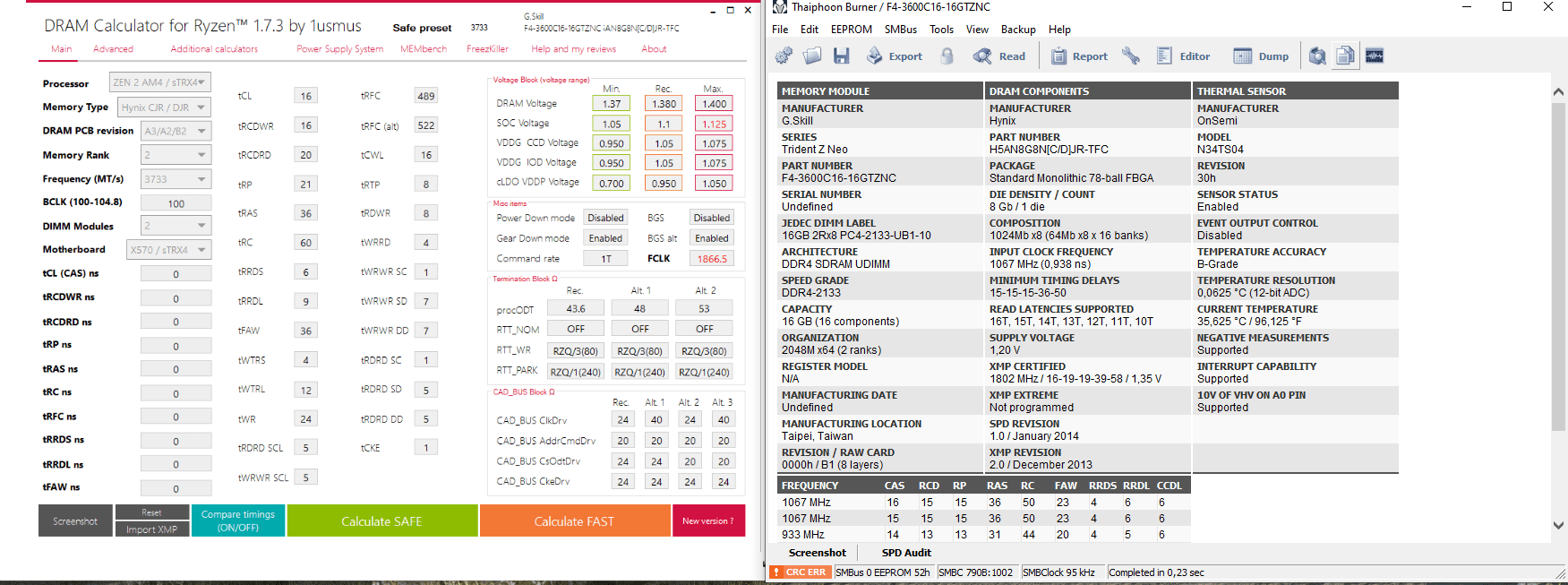Expand the Processor dropdown showing ZEN 2 AM4
Screen dimensions: 1568x585
click(160, 82)
